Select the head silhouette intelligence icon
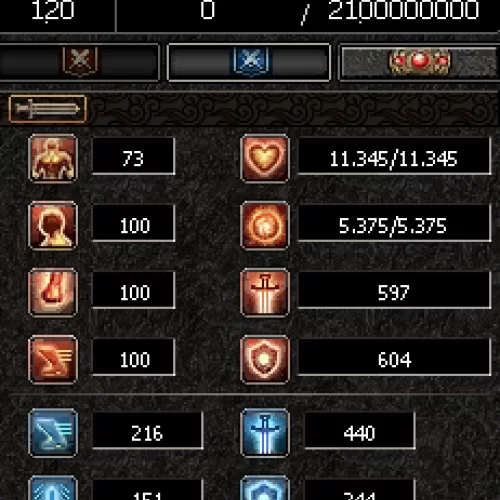 (53, 226)
